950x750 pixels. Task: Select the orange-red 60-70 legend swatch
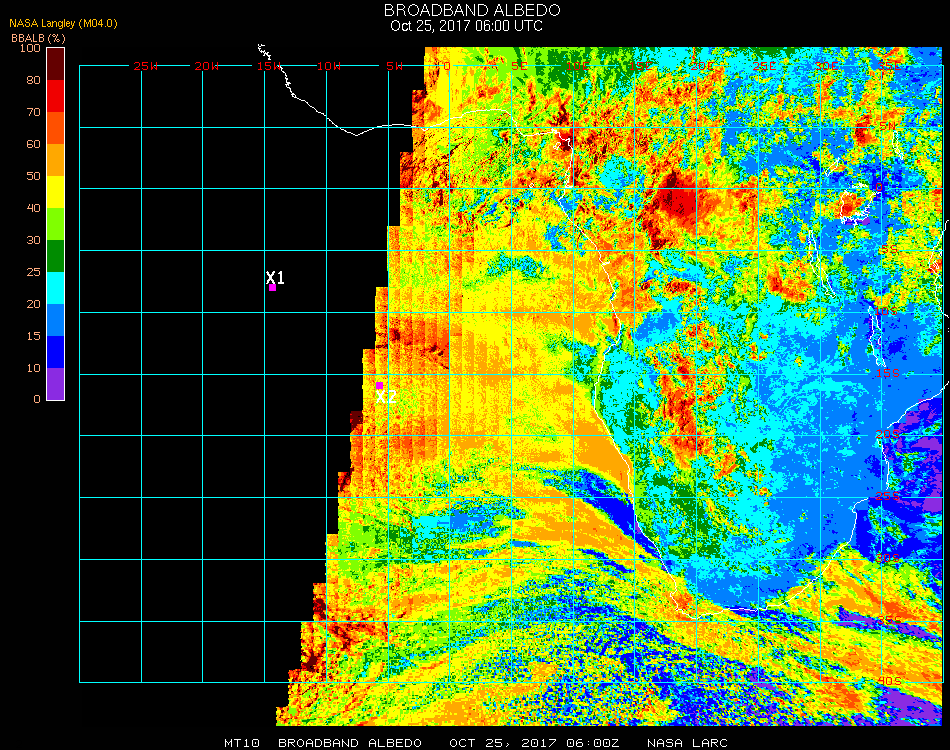[56, 128]
